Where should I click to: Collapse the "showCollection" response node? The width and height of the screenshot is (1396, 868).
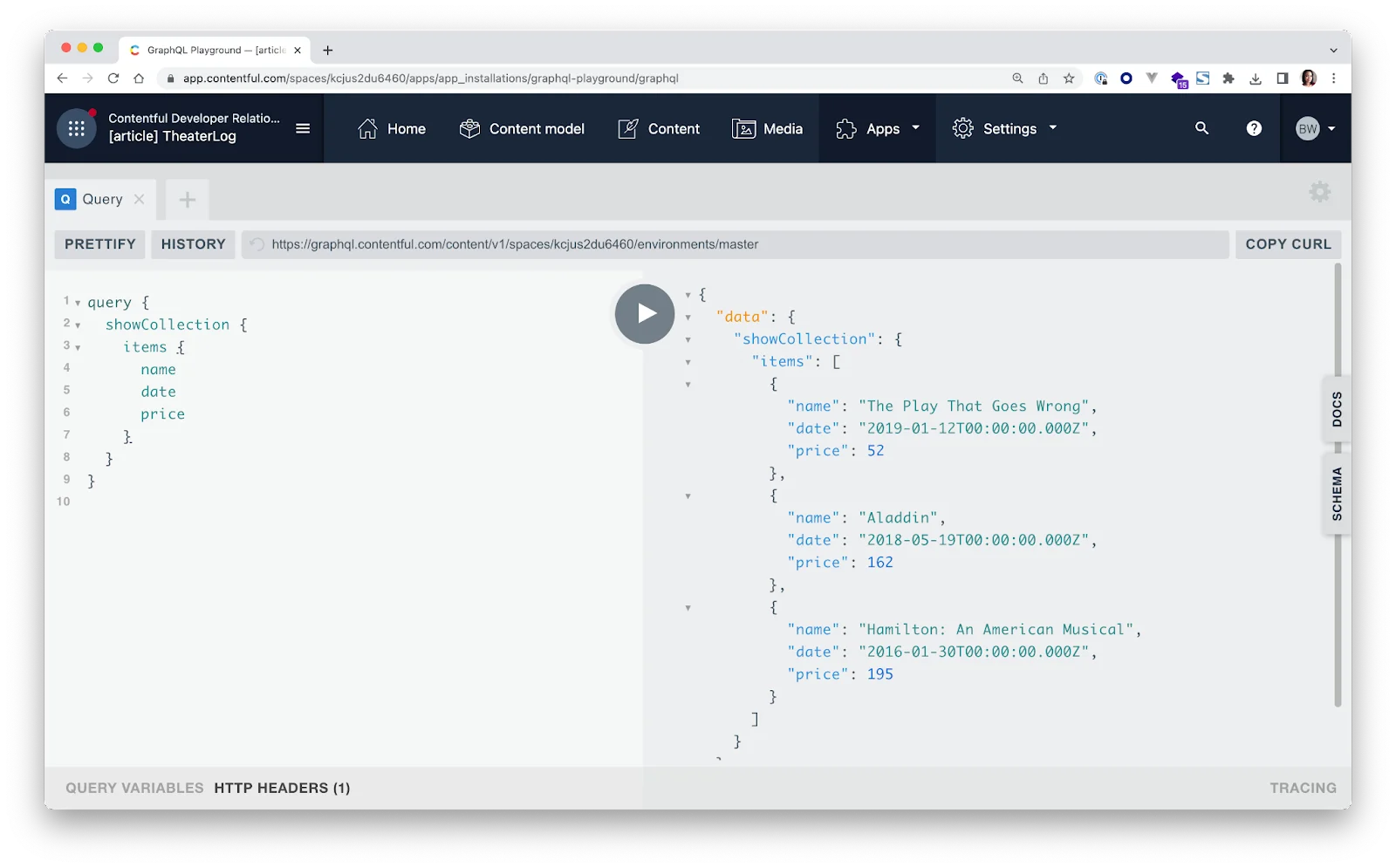coord(688,340)
